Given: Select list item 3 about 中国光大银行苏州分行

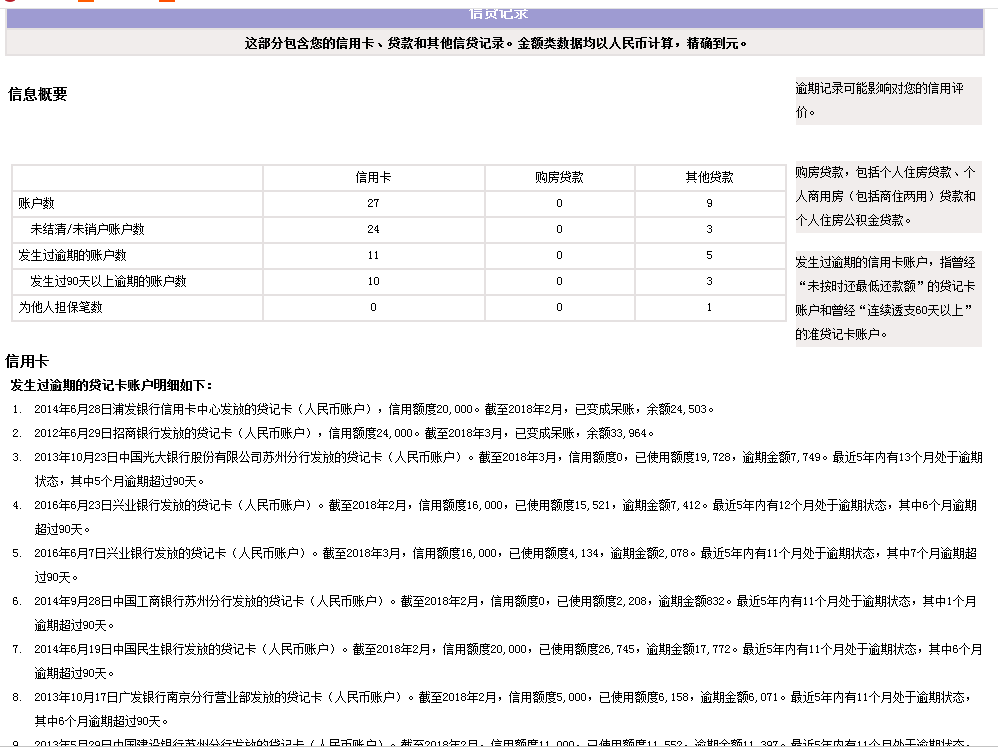Looking at the screenshot, I should (509, 469).
